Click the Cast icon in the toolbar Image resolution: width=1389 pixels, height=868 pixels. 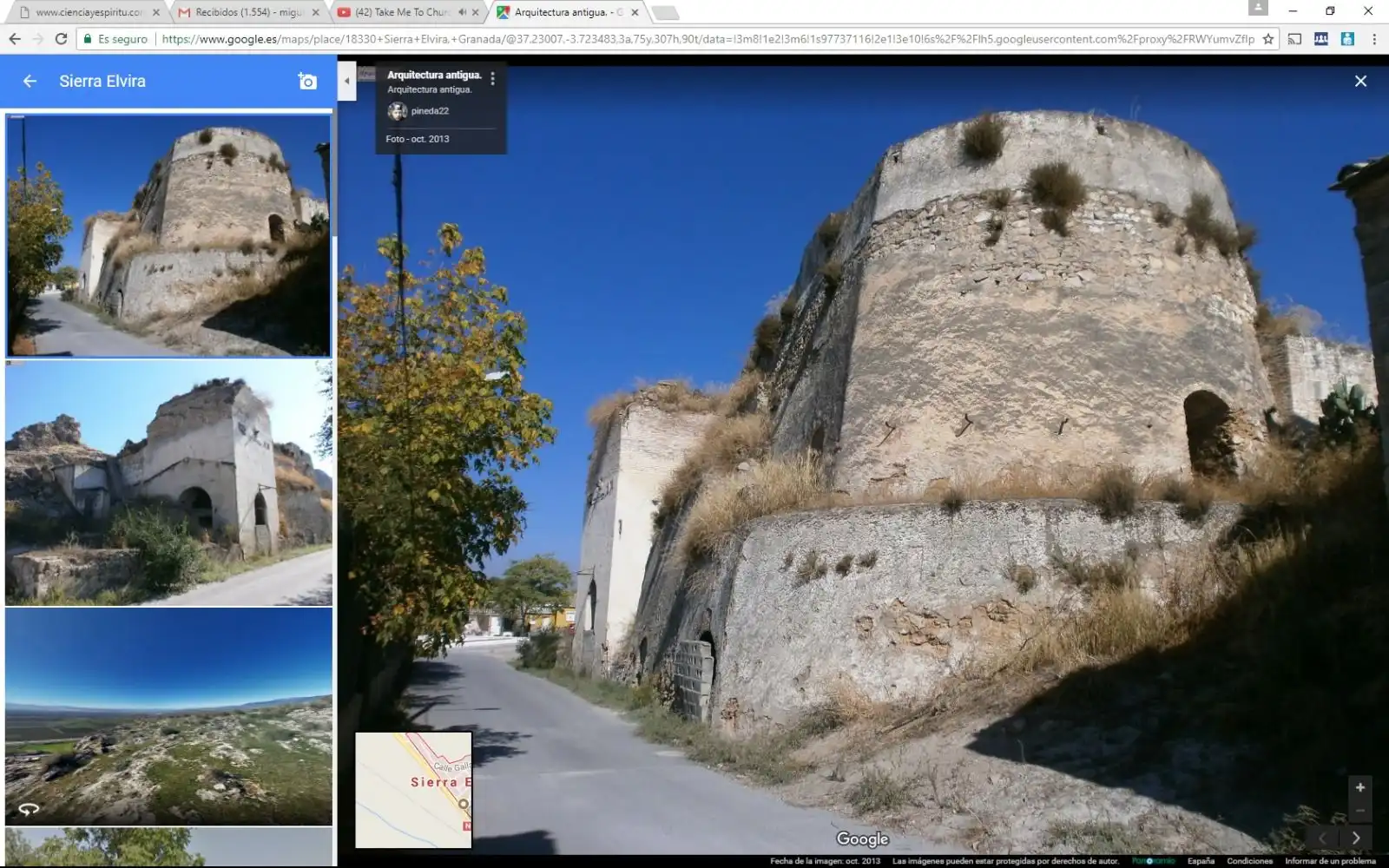1294,39
